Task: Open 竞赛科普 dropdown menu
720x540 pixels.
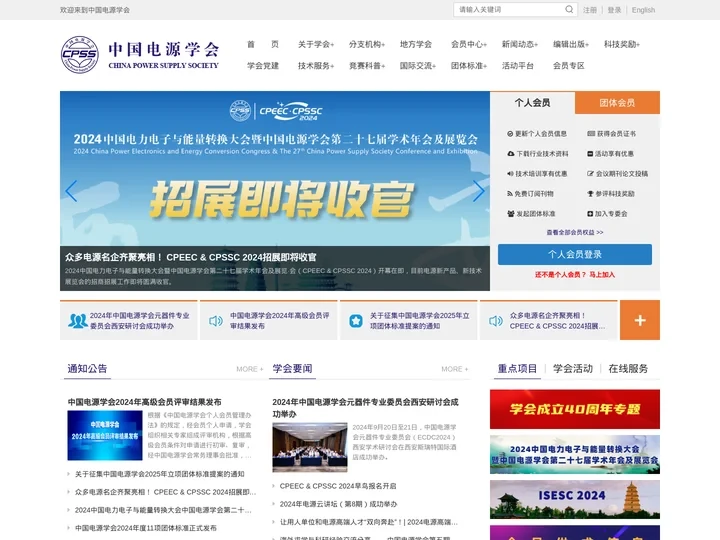Action: (367, 66)
